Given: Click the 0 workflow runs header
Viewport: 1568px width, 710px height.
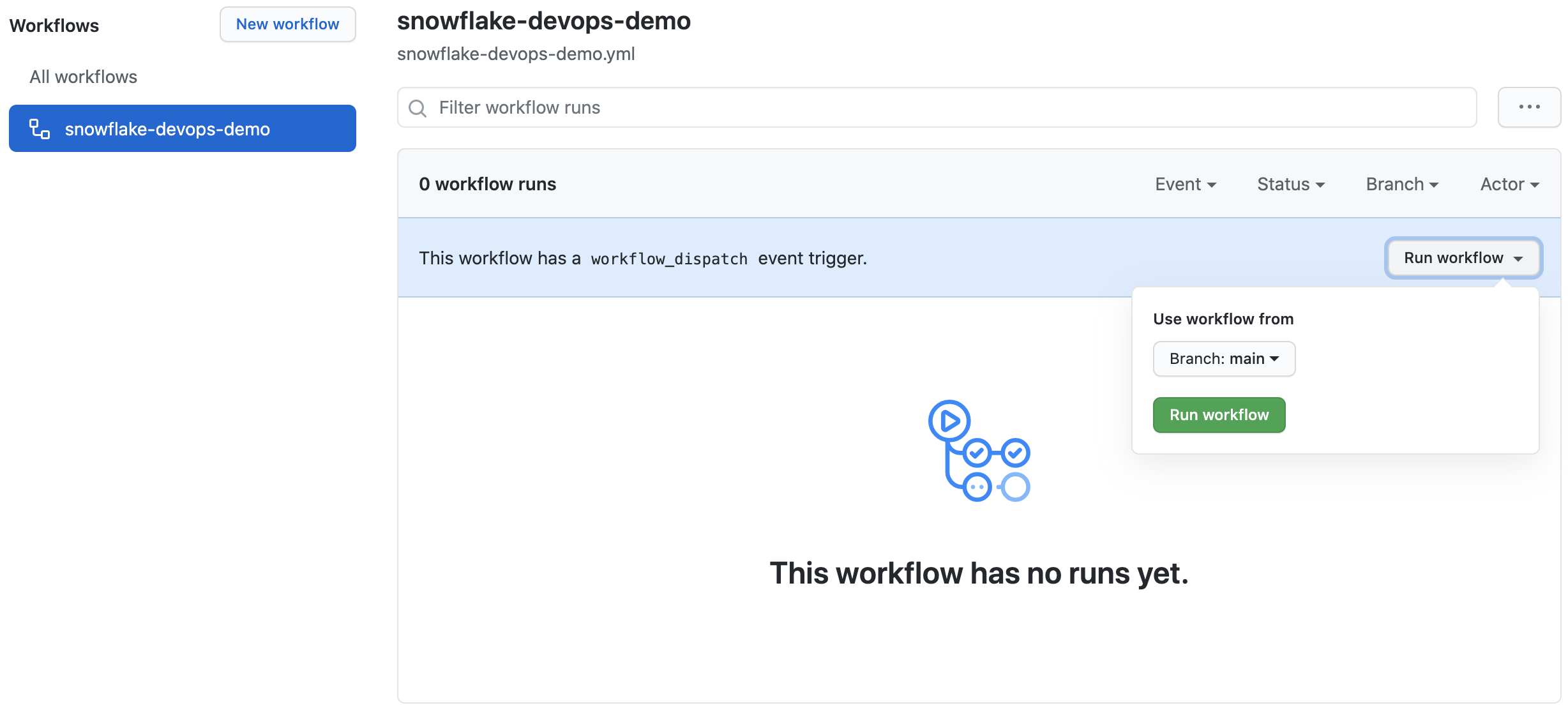Looking at the screenshot, I should (487, 184).
